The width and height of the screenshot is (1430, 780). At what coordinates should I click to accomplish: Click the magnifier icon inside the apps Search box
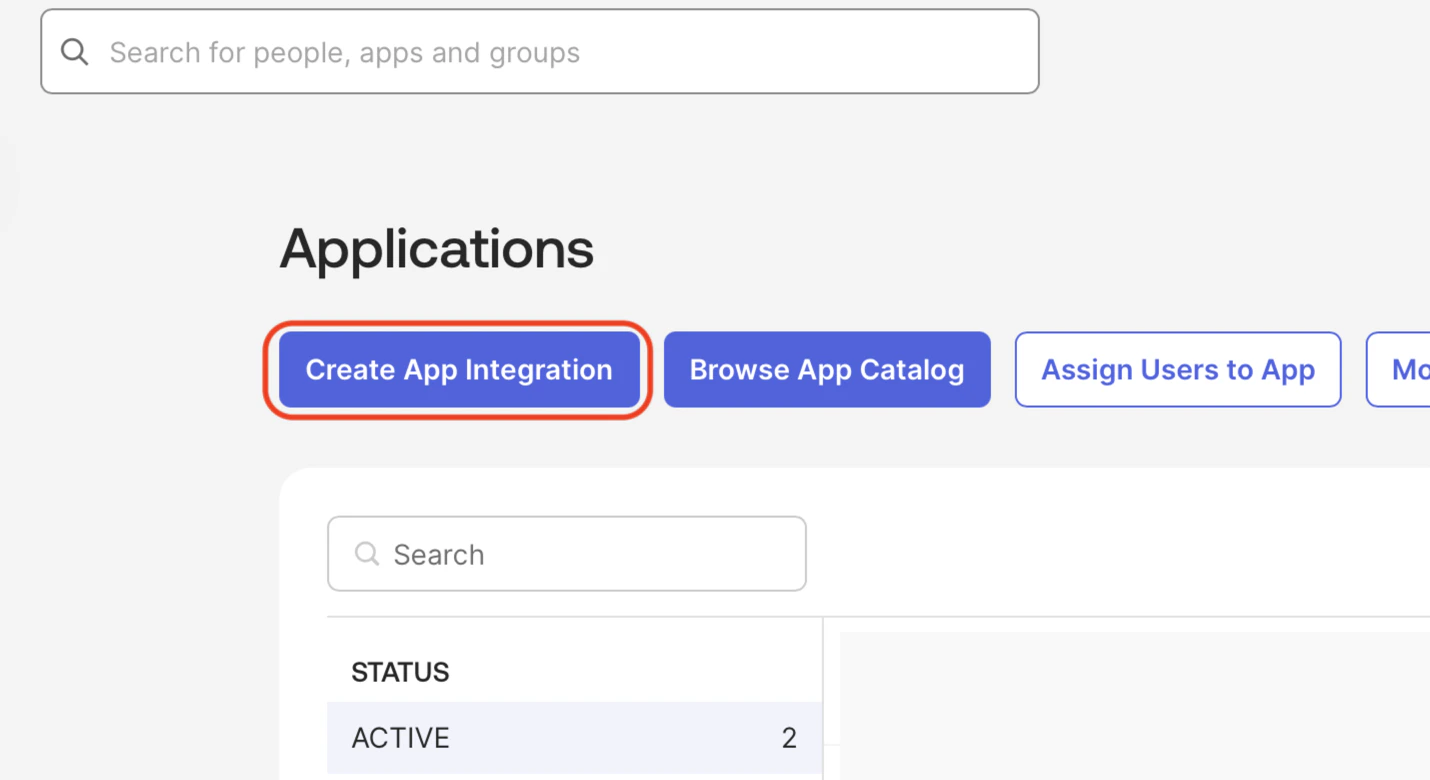point(366,553)
